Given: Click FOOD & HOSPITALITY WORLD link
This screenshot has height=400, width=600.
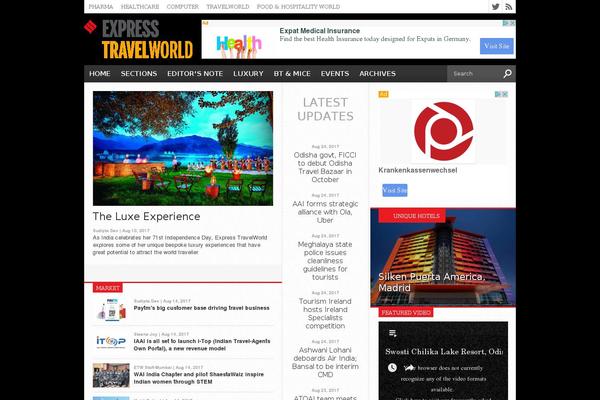Looking at the screenshot, I should (298, 7).
